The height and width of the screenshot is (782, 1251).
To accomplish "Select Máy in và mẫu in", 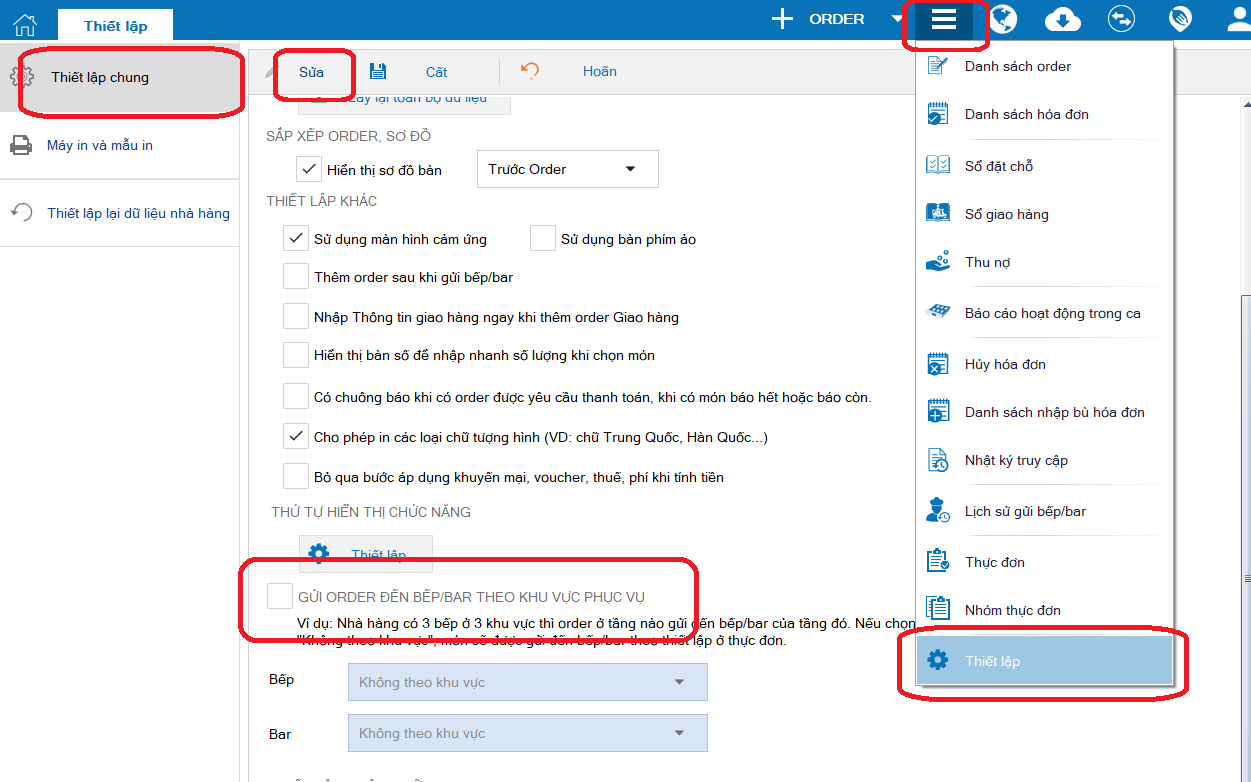I will point(120,145).
